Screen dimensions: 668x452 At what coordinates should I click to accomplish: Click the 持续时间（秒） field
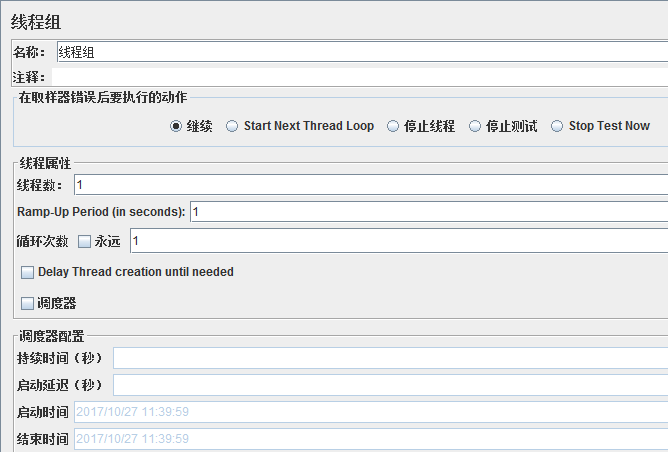pos(390,358)
